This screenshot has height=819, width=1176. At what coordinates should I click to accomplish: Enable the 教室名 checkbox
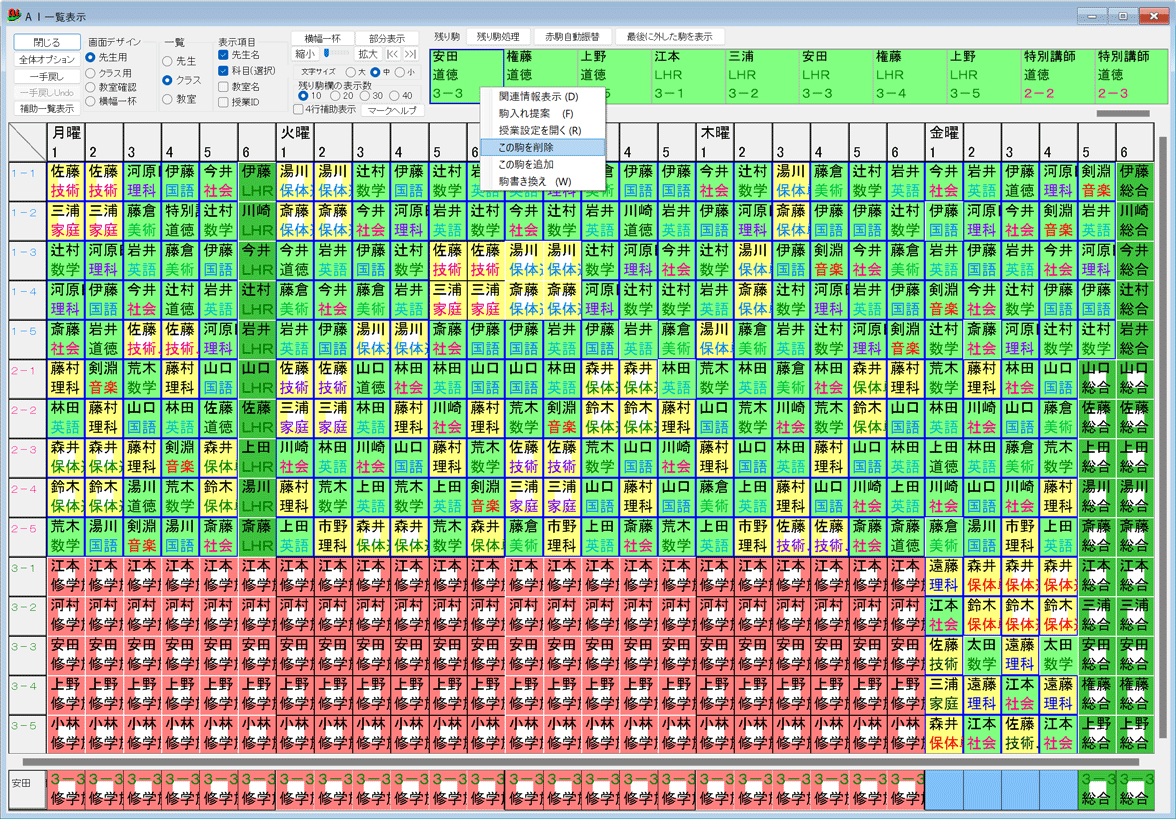223,87
